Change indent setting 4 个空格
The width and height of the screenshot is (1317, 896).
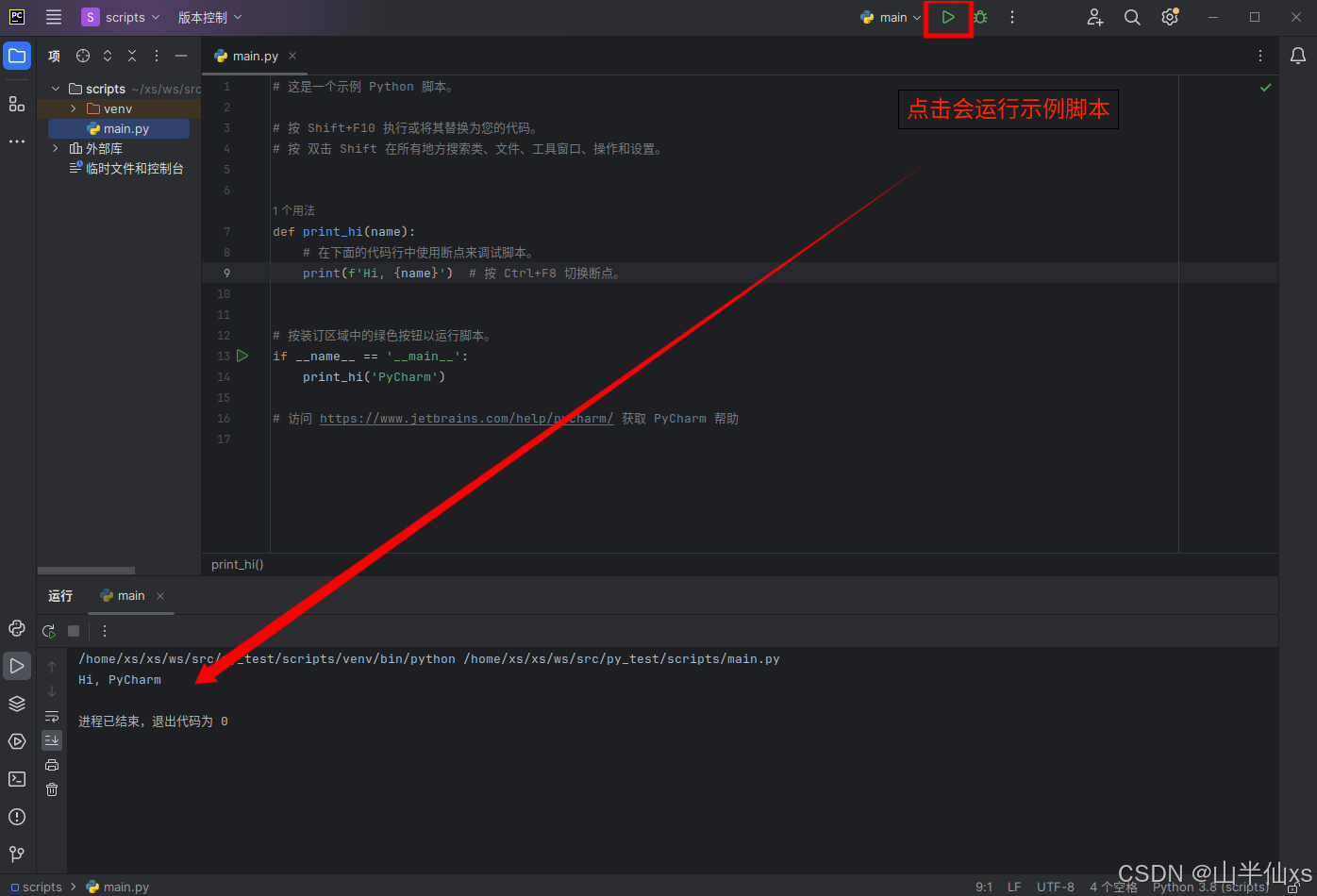coord(1113,887)
